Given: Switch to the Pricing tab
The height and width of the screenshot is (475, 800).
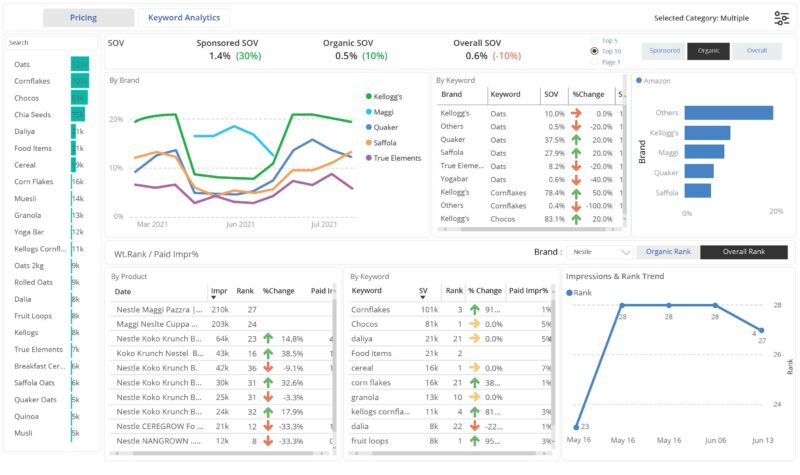Looking at the screenshot, I should point(88,18).
